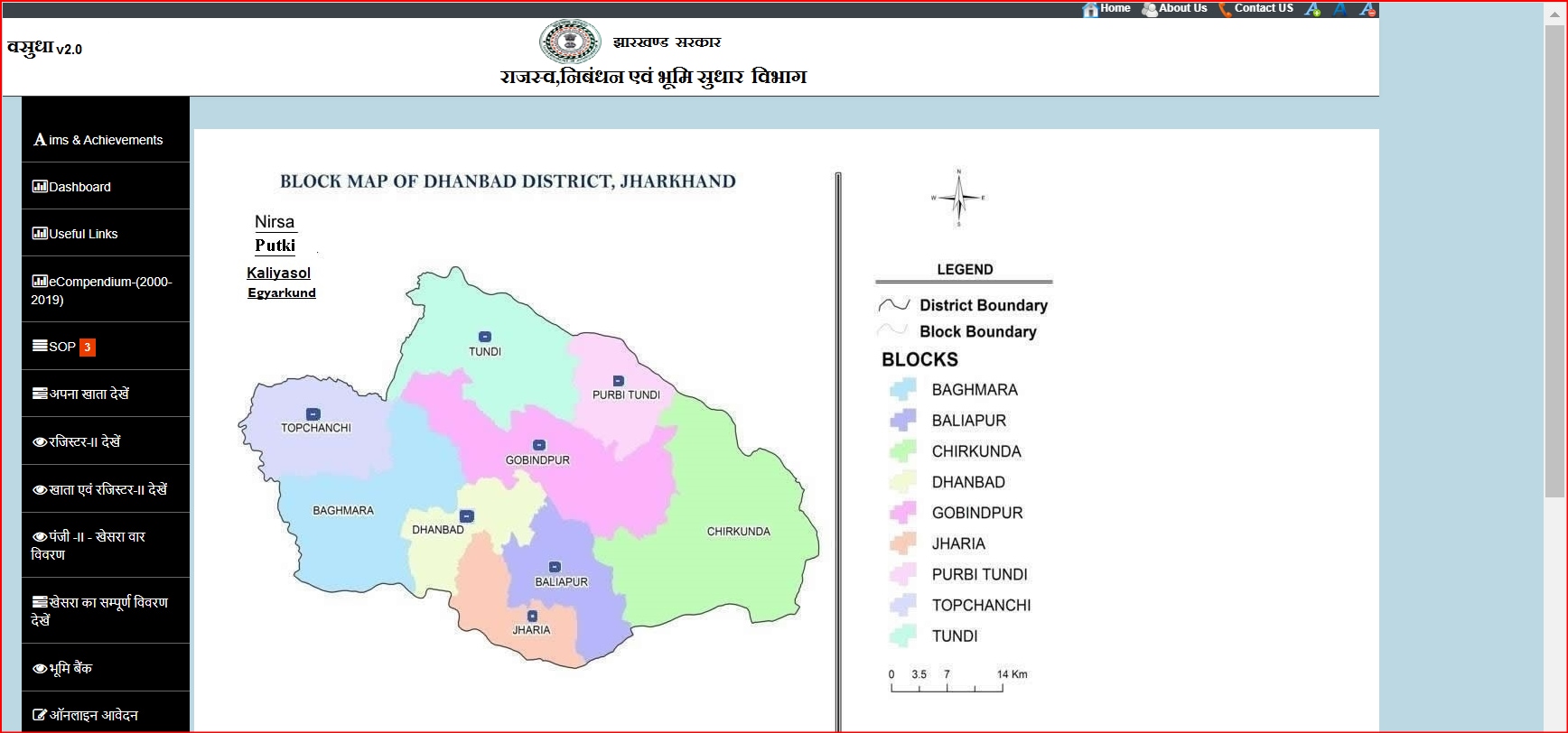Click the Tundi block marker on map
The height and width of the screenshot is (733, 1568).
click(485, 337)
